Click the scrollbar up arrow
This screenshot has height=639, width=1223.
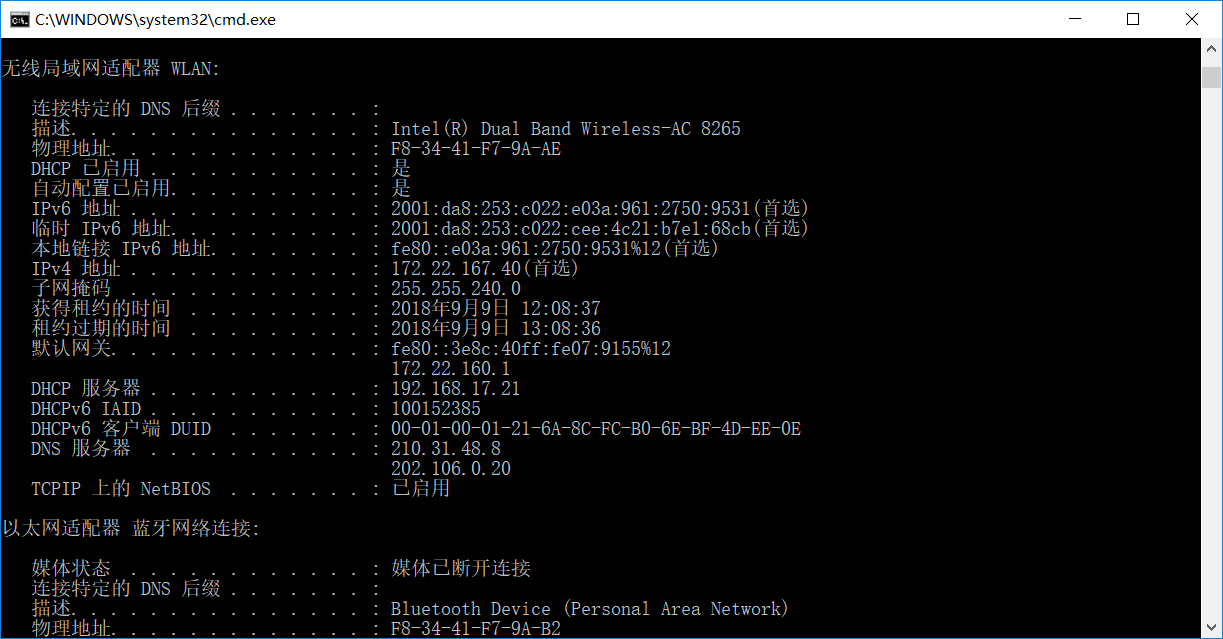tap(1212, 48)
